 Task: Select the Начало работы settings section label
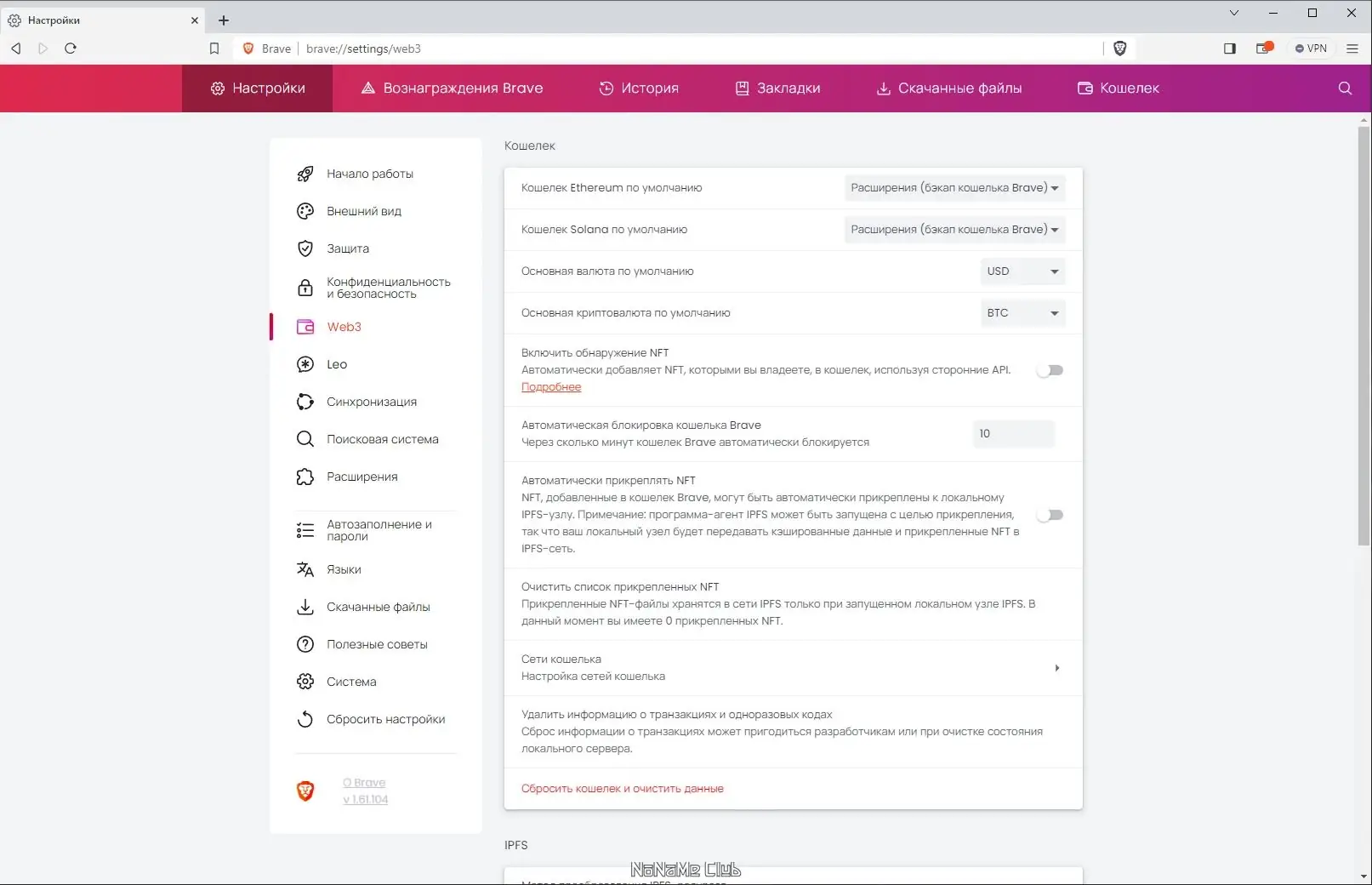point(370,174)
